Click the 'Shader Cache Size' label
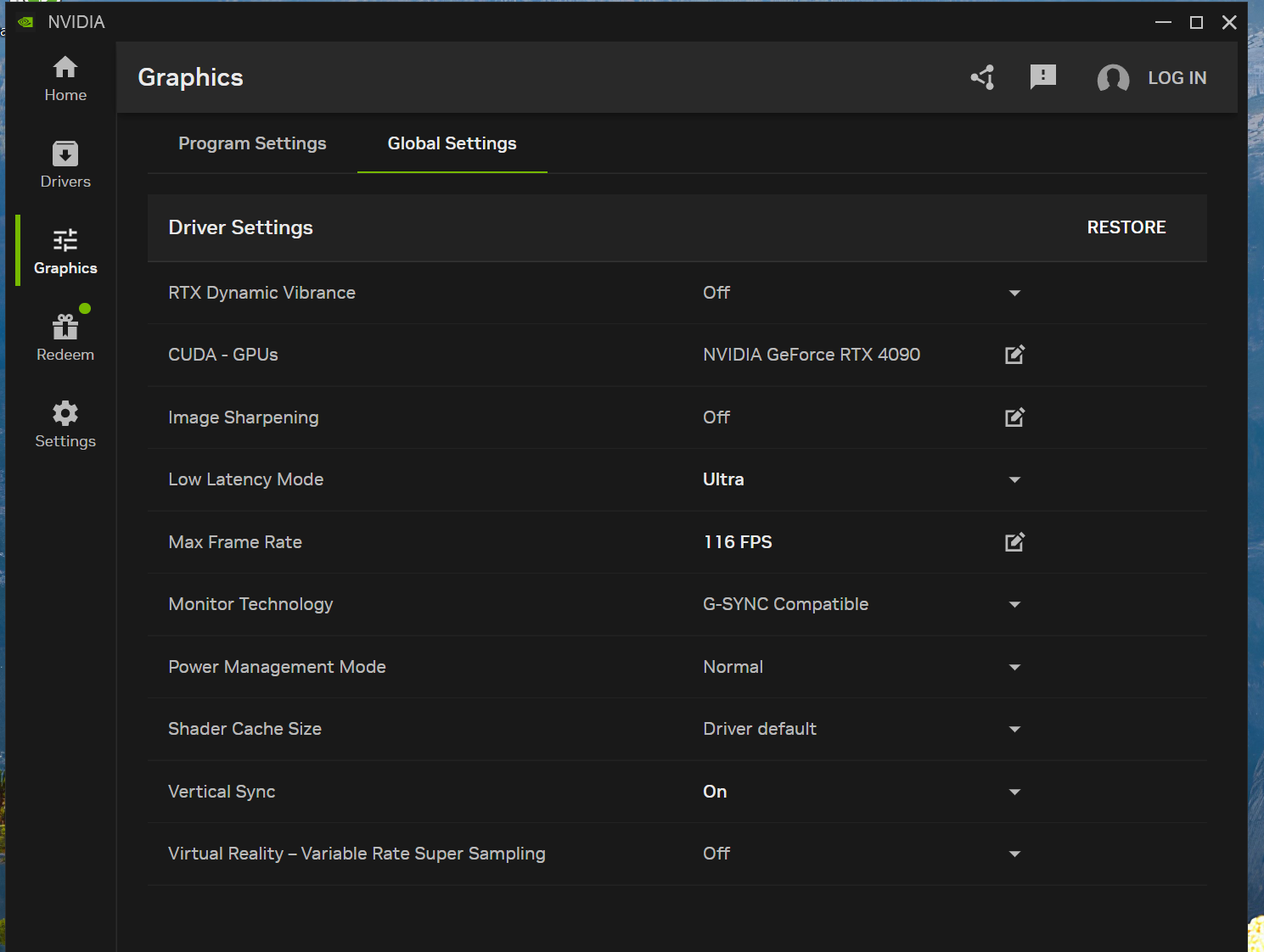The height and width of the screenshot is (952, 1264). point(244,729)
